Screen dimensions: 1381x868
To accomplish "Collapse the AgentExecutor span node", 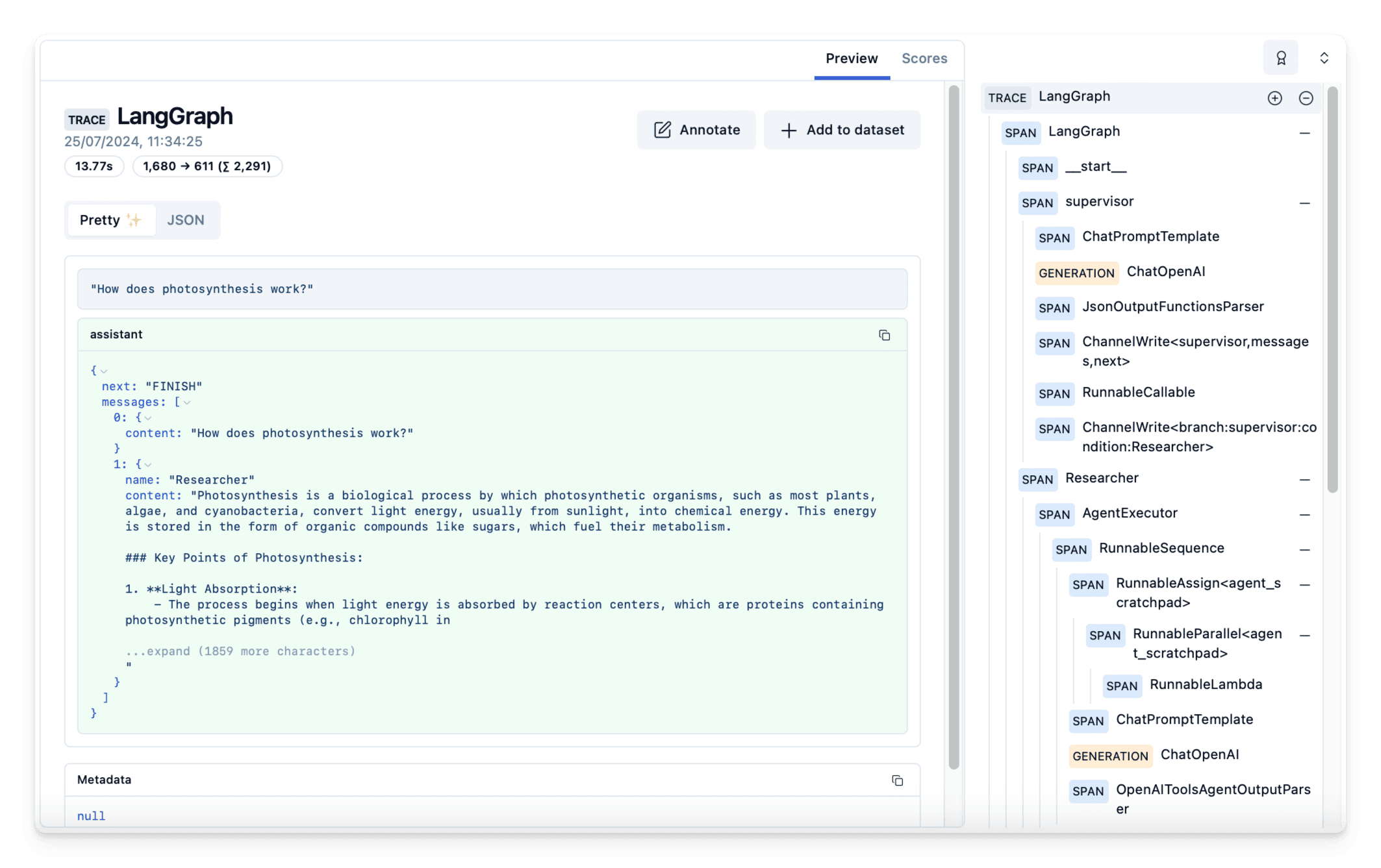I will (x=1304, y=515).
